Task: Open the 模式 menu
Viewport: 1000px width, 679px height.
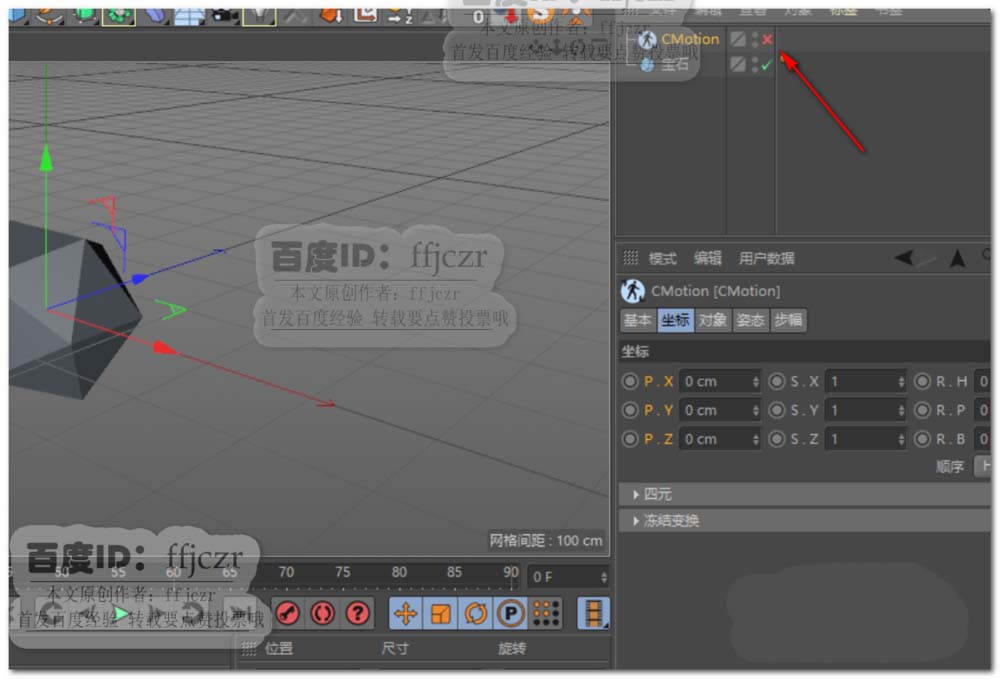Action: [x=663, y=258]
